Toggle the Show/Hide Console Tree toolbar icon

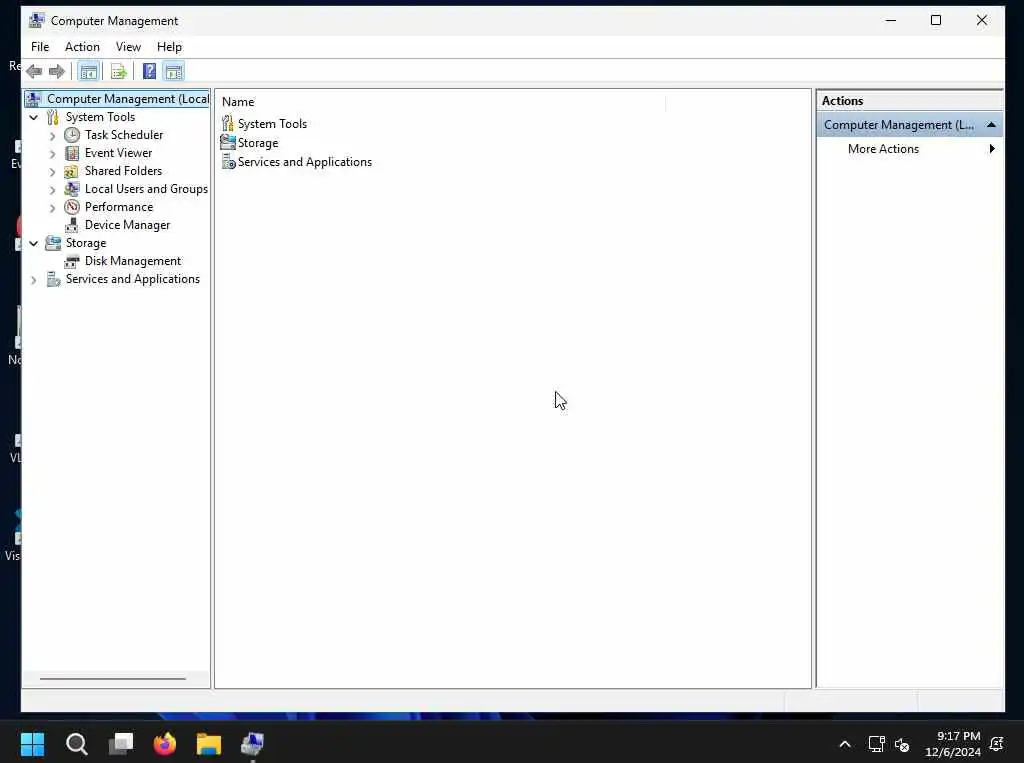pyautogui.click(x=88, y=71)
